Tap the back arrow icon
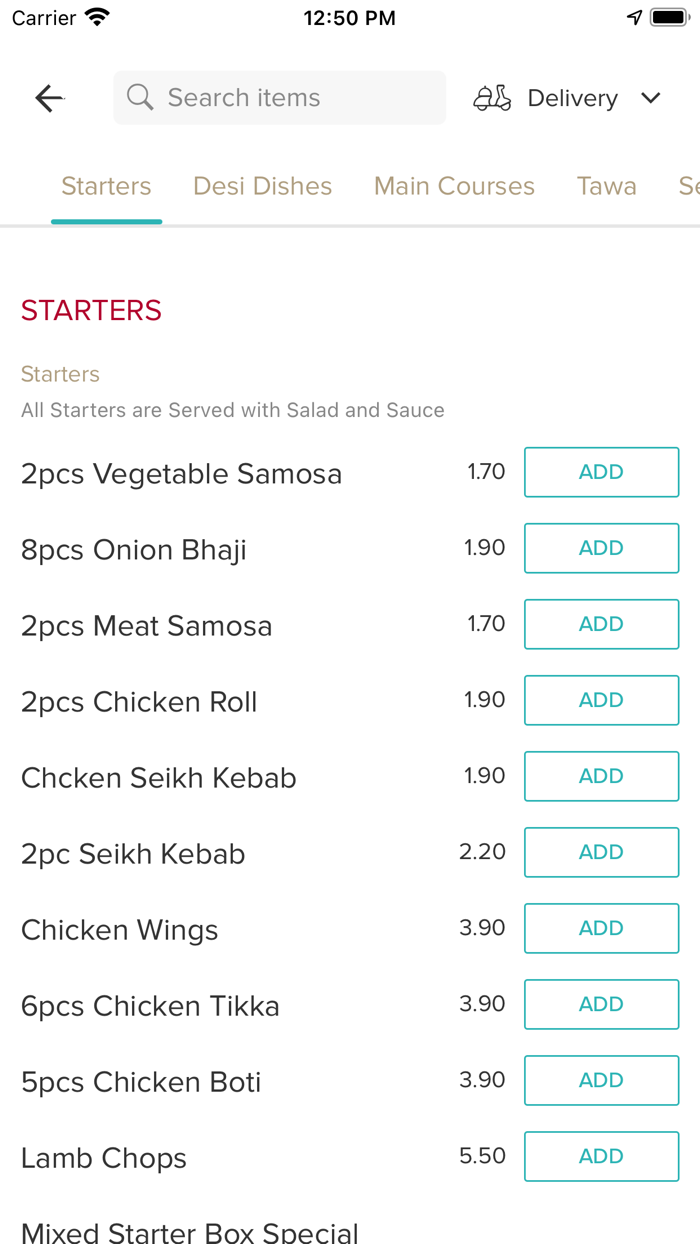 (49, 98)
